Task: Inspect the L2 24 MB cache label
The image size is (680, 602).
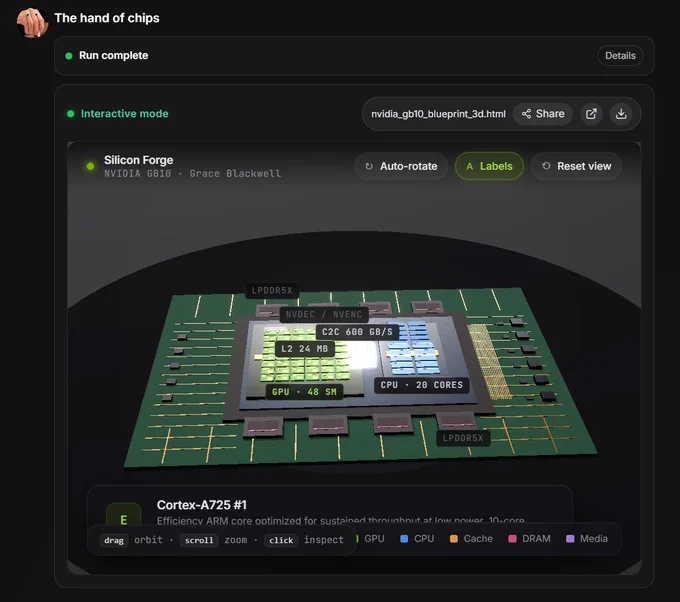Action: [304, 349]
